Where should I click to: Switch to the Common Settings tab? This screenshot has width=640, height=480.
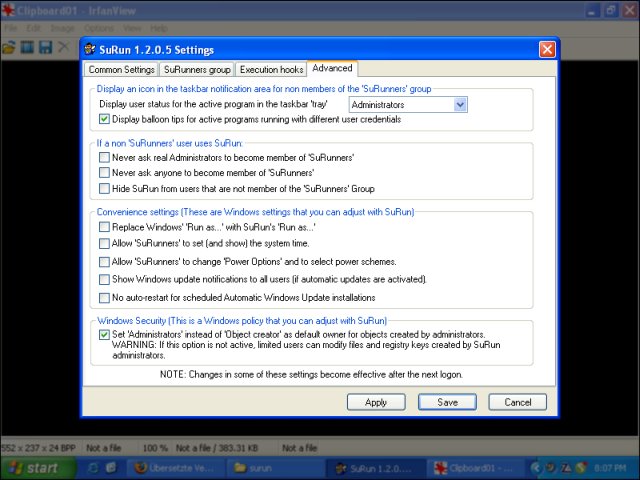pyautogui.click(x=121, y=70)
